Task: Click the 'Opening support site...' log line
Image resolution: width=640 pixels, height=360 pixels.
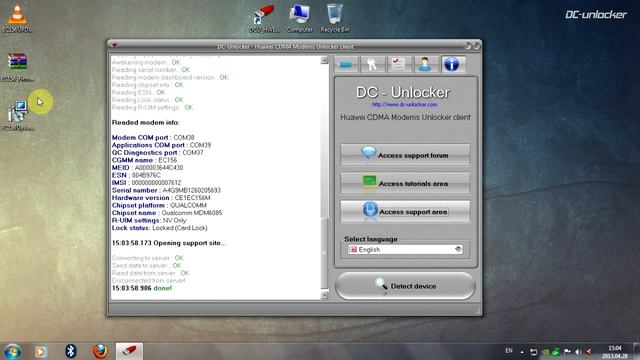Action: (x=169, y=243)
